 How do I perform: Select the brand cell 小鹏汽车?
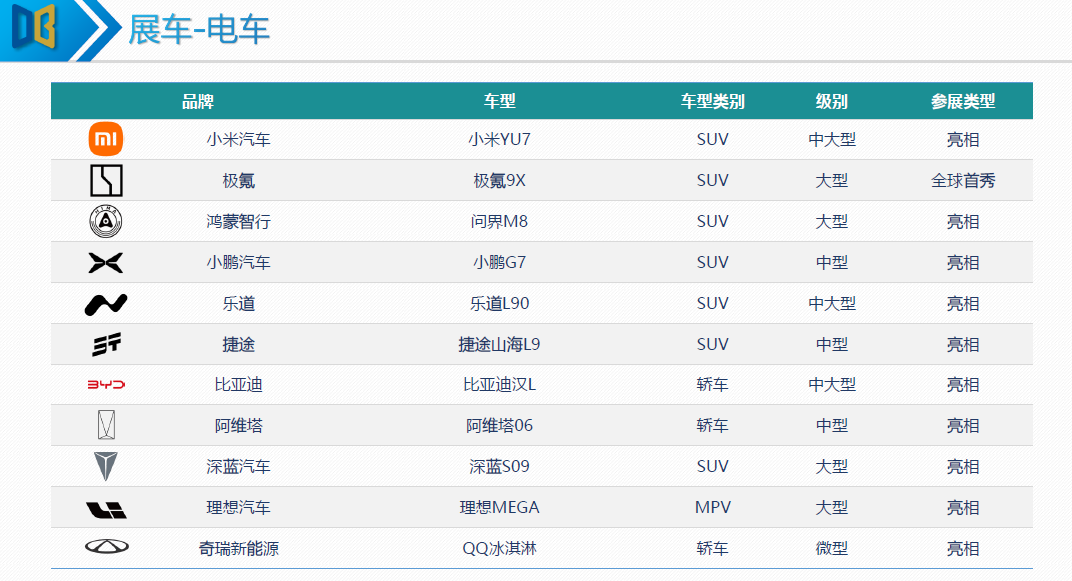tap(239, 262)
